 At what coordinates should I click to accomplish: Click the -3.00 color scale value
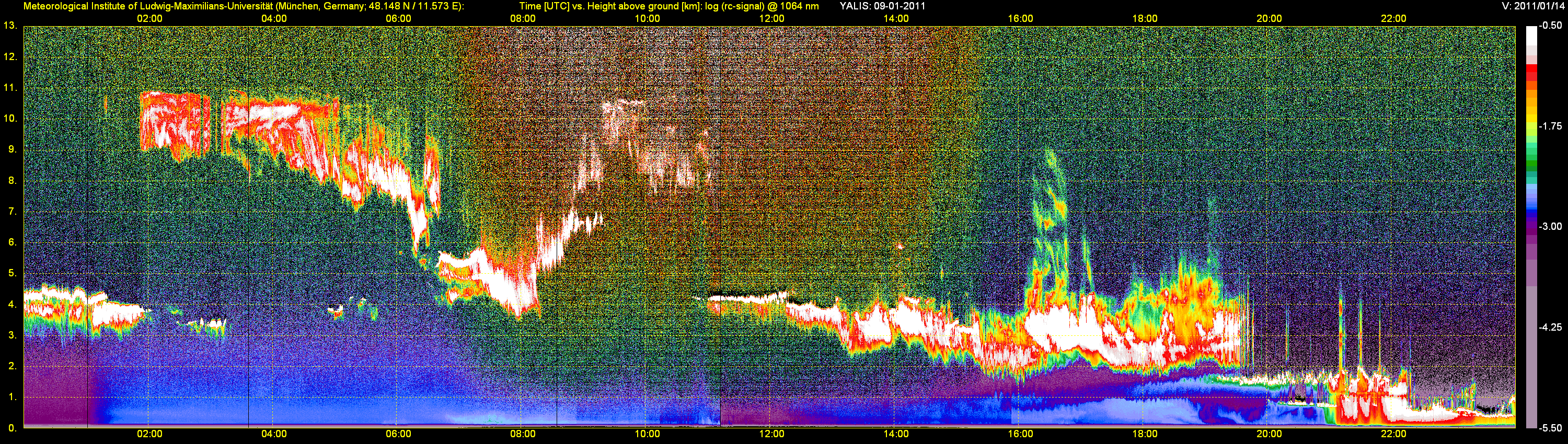(1550, 227)
